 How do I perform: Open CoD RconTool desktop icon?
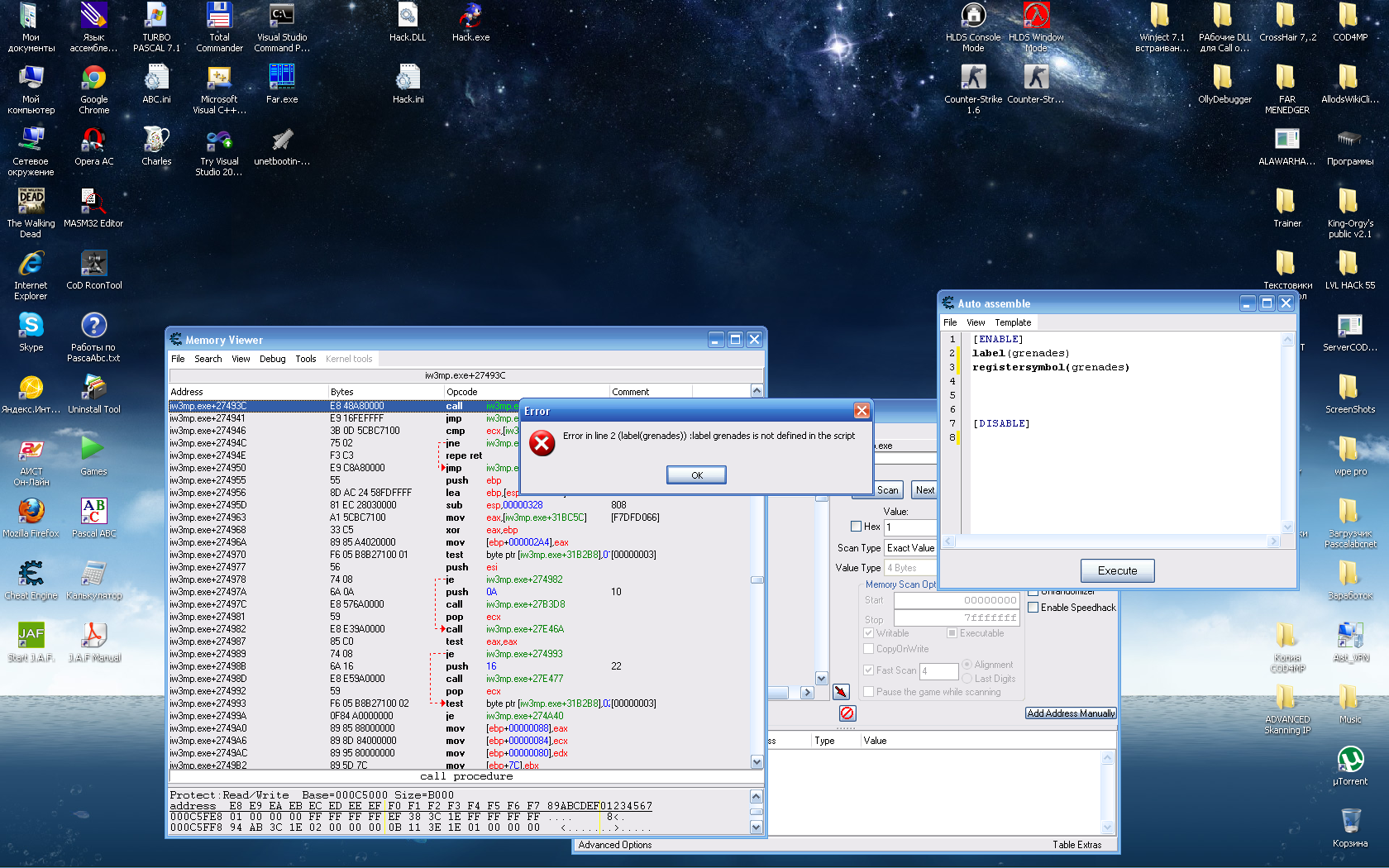pyautogui.click(x=93, y=269)
